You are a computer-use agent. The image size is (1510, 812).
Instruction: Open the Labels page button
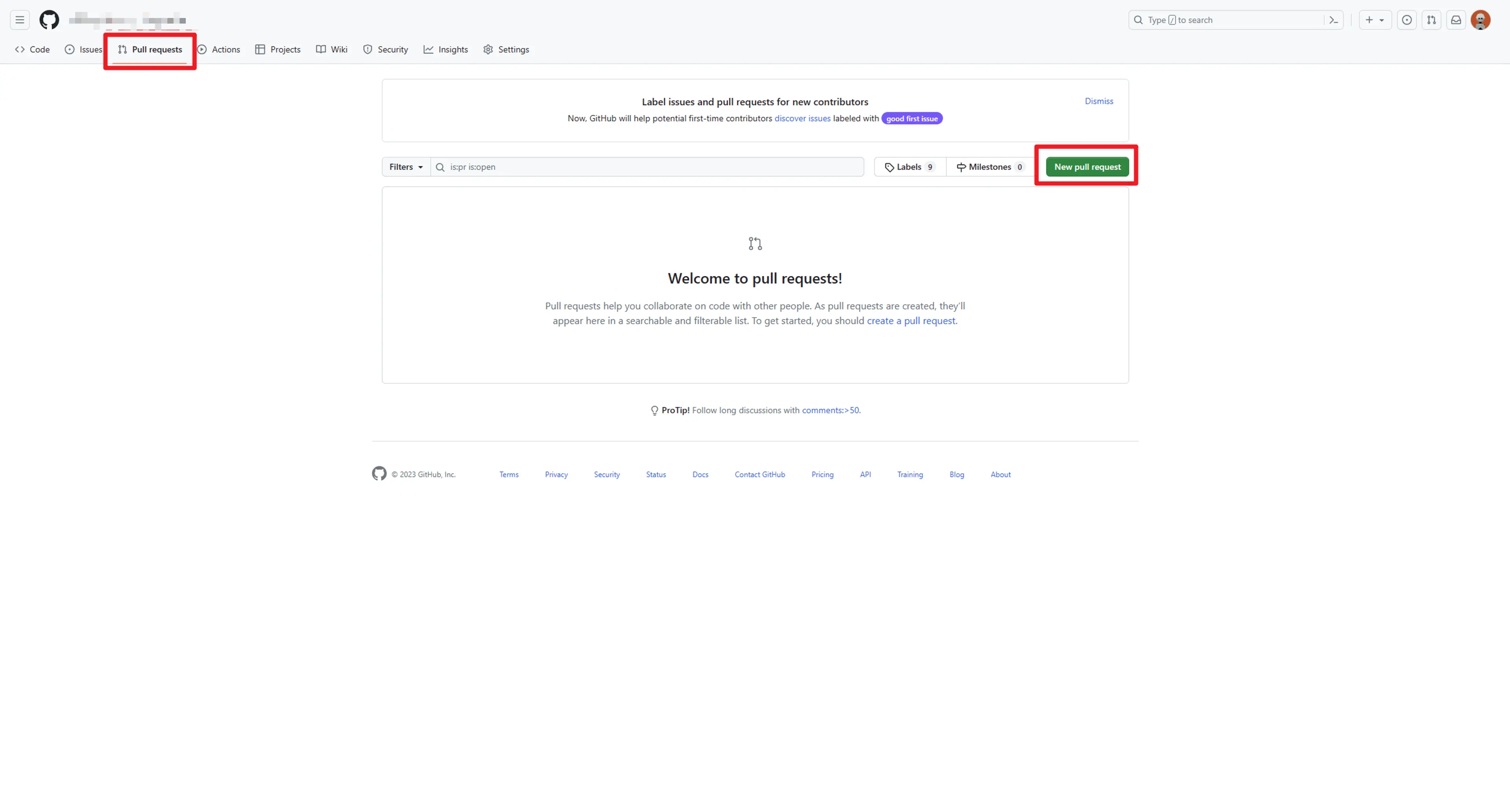(910, 166)
